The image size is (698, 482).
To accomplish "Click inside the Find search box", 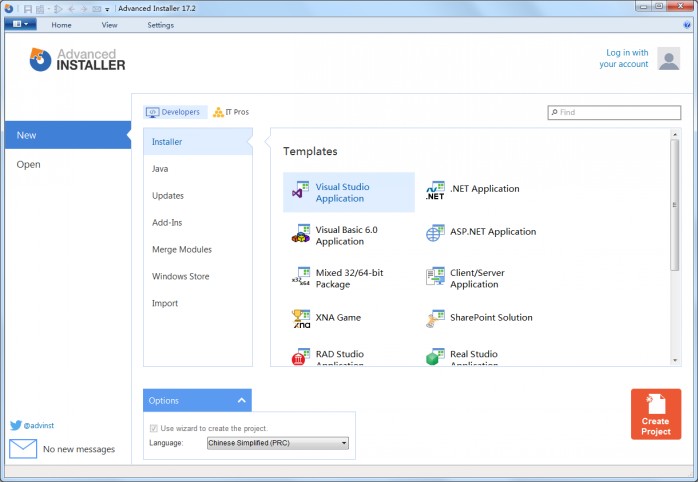I will tap(614, 113).
